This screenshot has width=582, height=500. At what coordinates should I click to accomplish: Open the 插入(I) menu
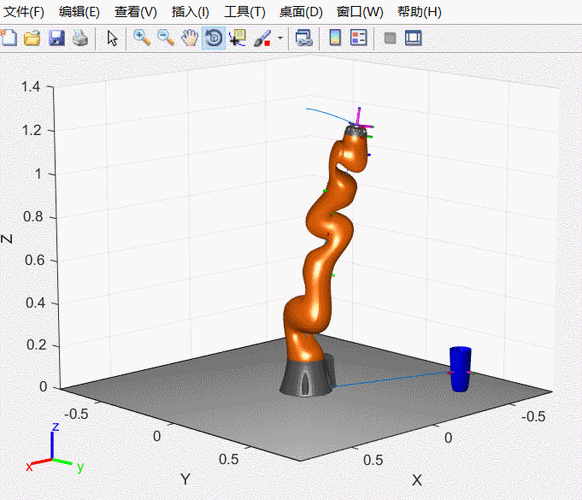tap(190, 12)
